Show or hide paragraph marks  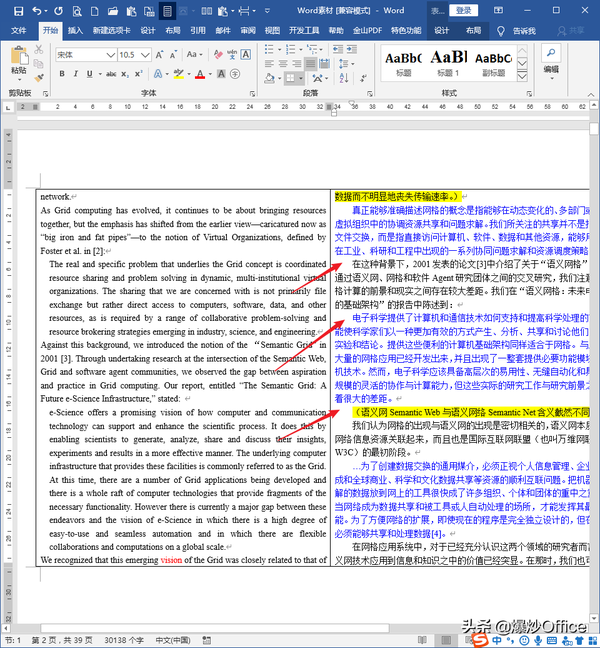[x=363, y=77]
